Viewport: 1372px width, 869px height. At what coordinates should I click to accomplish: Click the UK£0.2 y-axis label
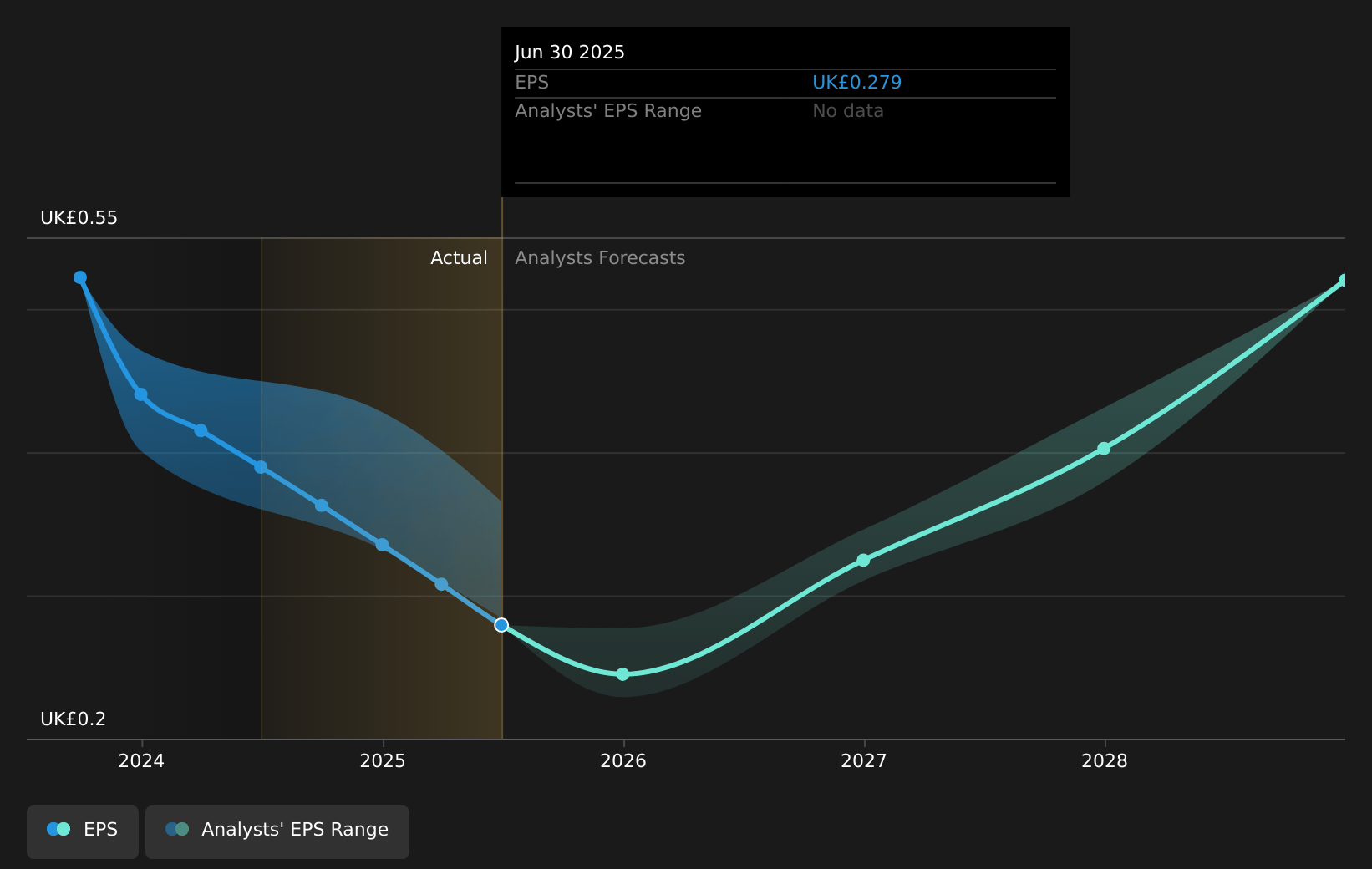74,719
